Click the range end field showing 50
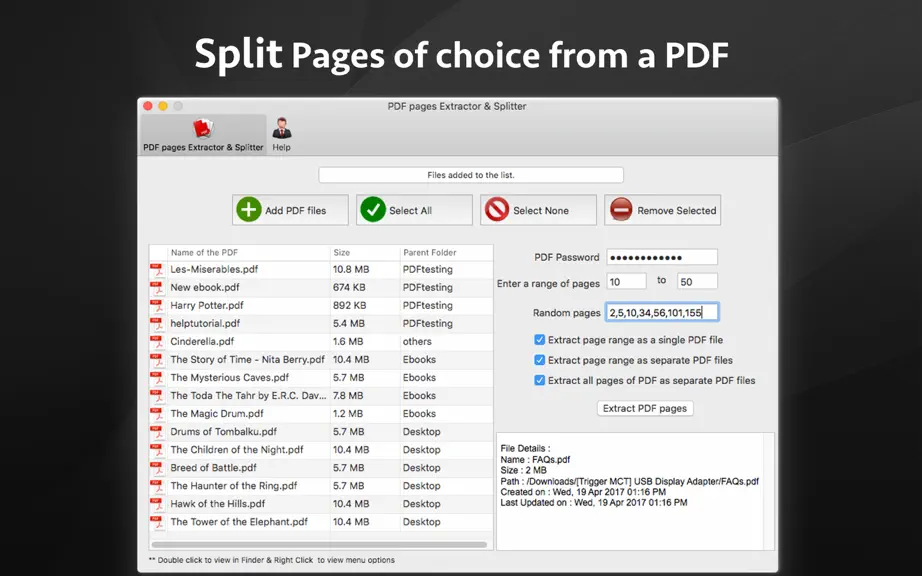Viewport: 922px width, 576px height. 697,282
